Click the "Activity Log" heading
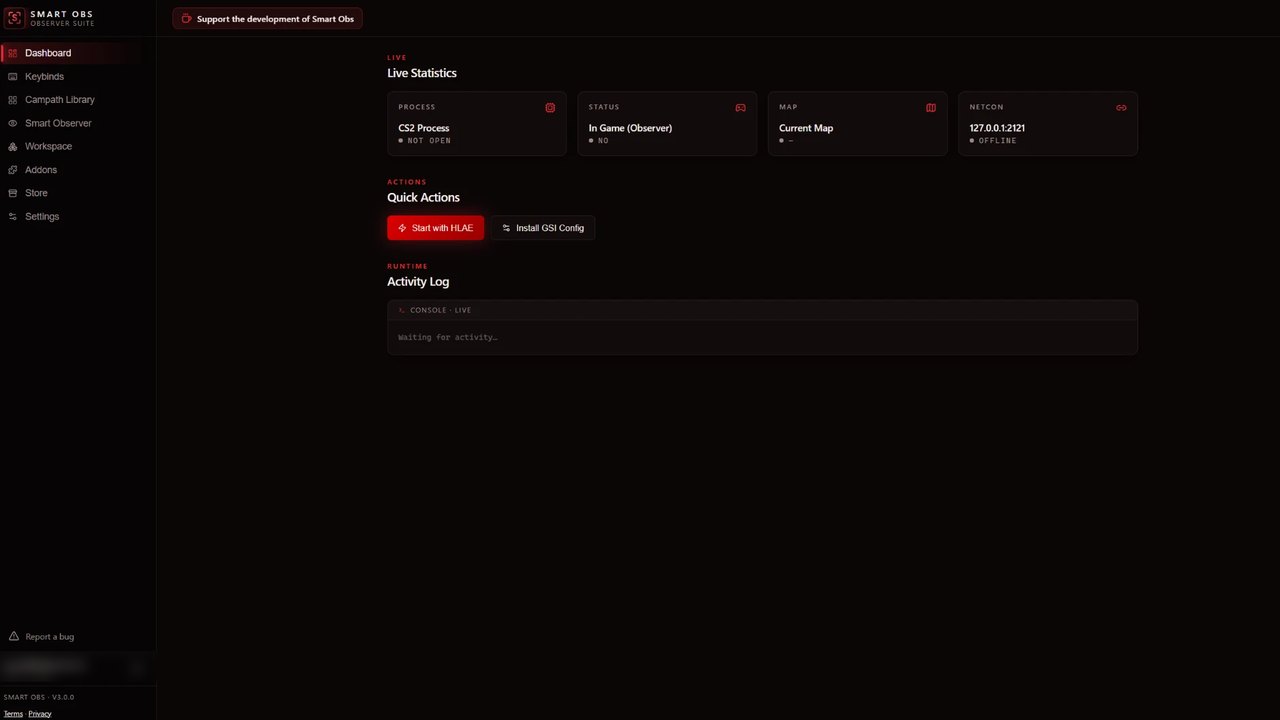1280x720 pixels. [418, 282]
